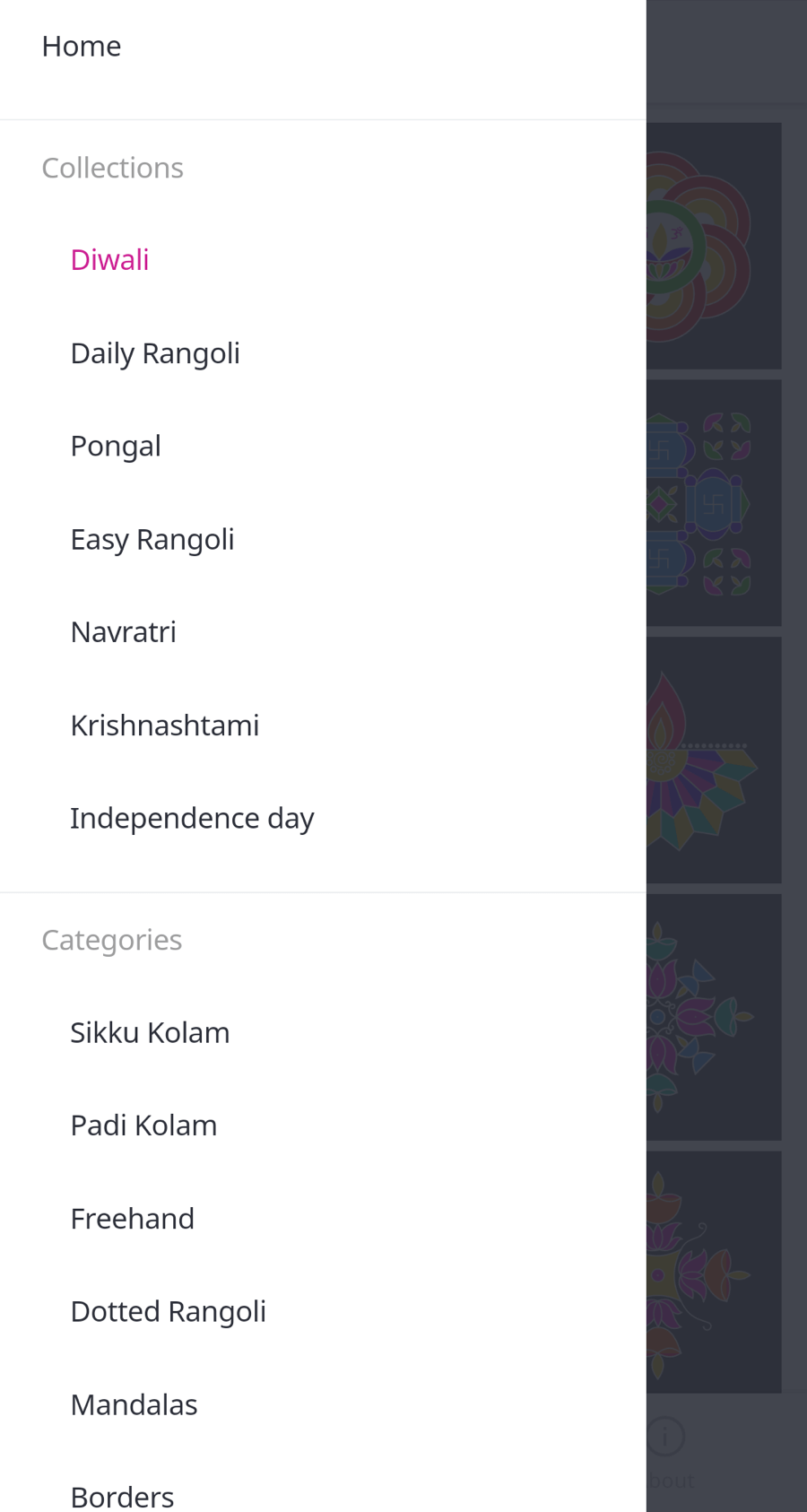Screen dimensions: 807x1512
Task: Select Navratri from Collections
Action: 124,632
